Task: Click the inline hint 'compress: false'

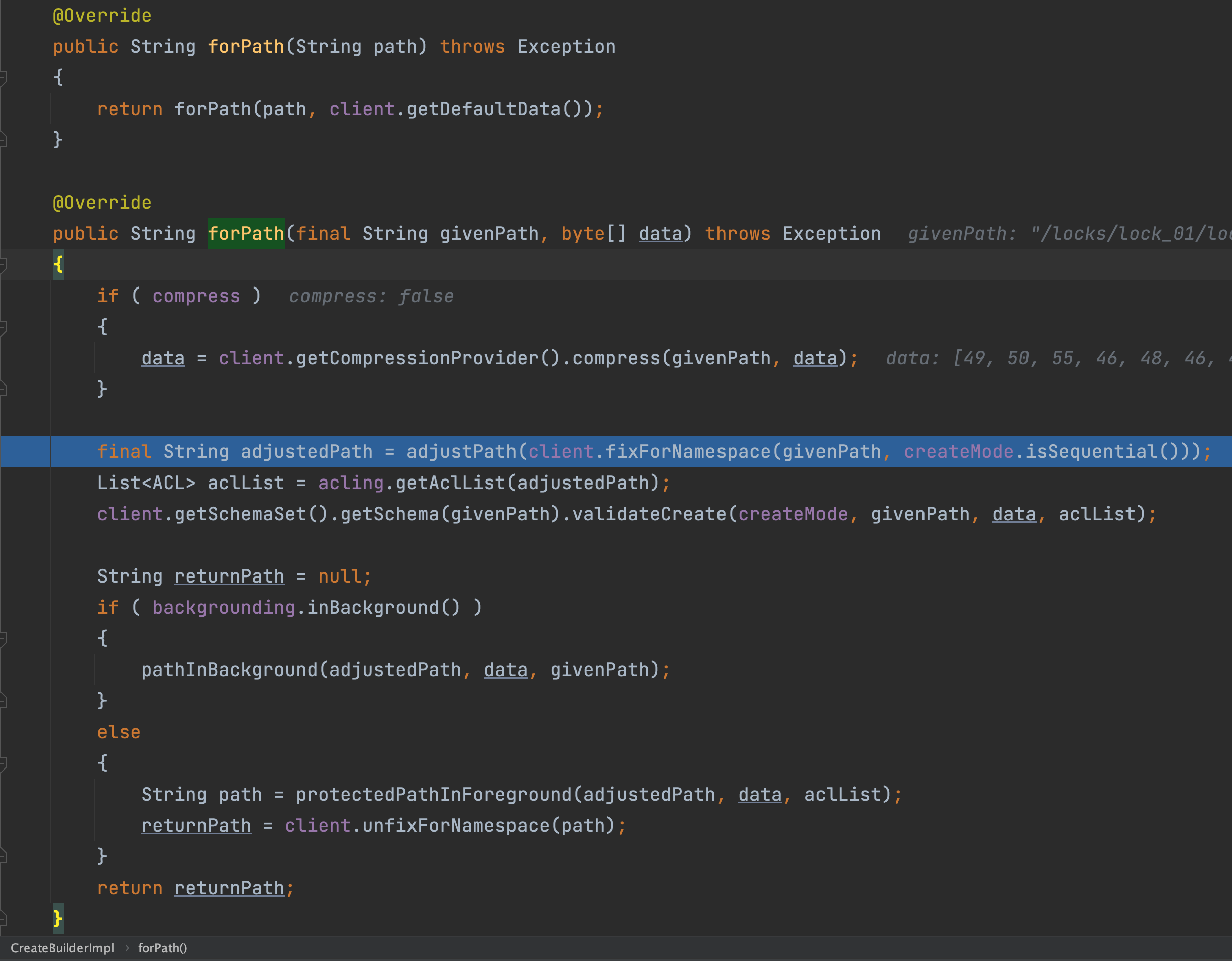Action: (x=371, y=296)
